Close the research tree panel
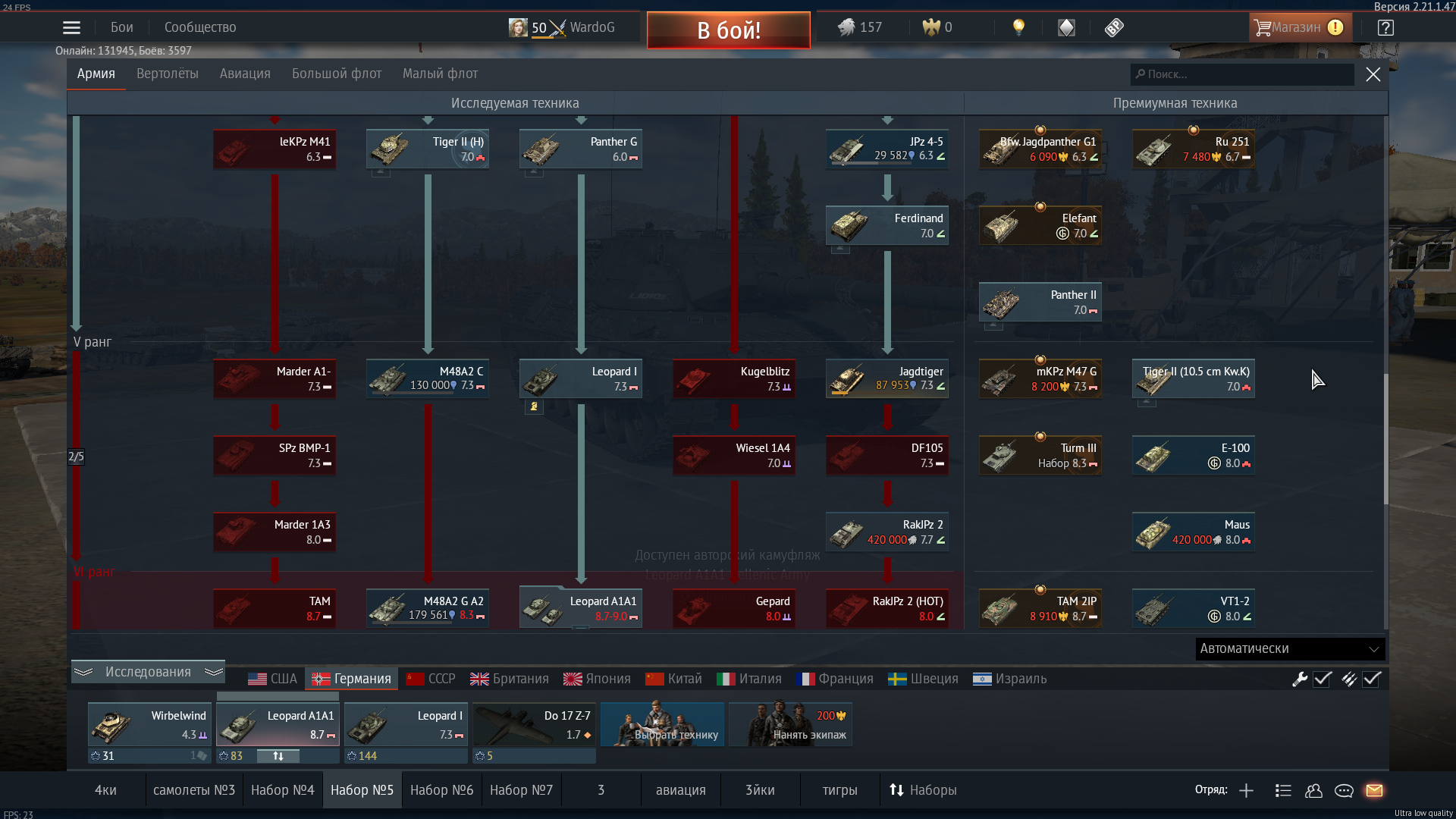Image resolution: width=1456 pixels, height=819 pixels. (1373, 74)
